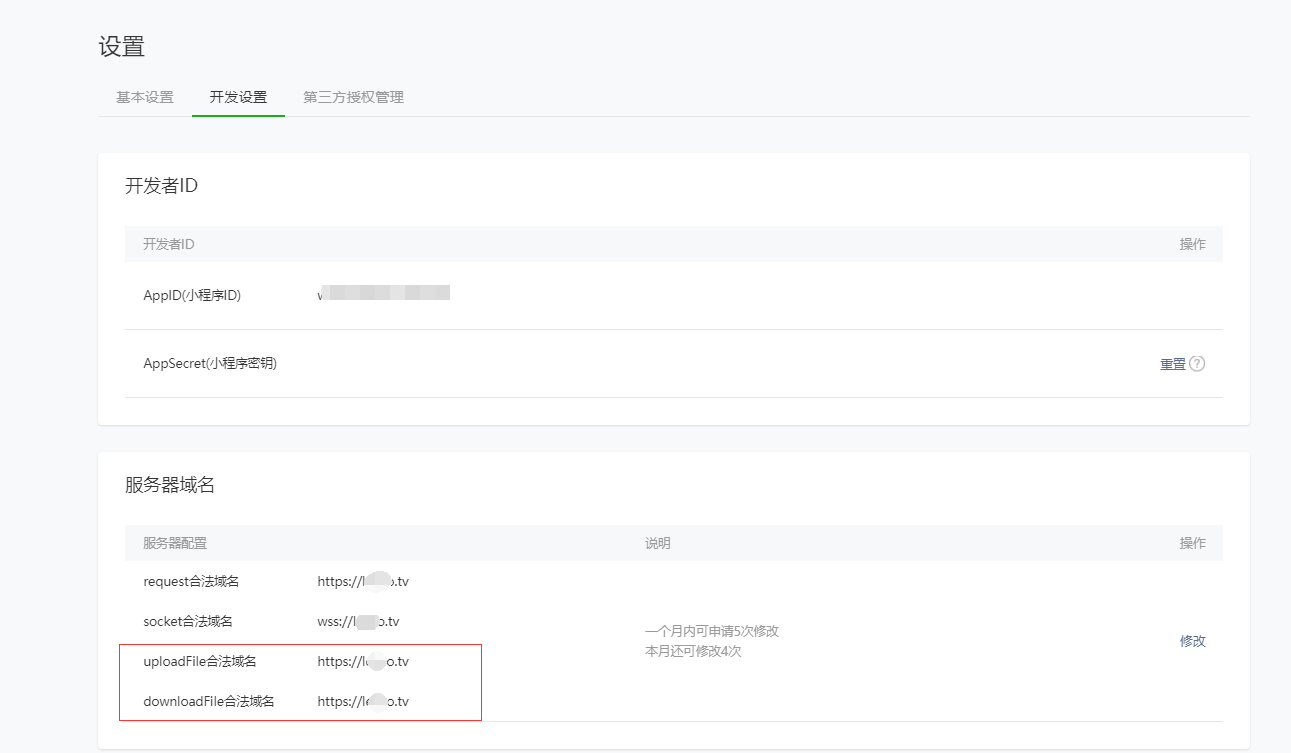Click the downloadFile合法域名 label
The height and width of the screenshot is (753, 1291).
(x=209, y=701)
